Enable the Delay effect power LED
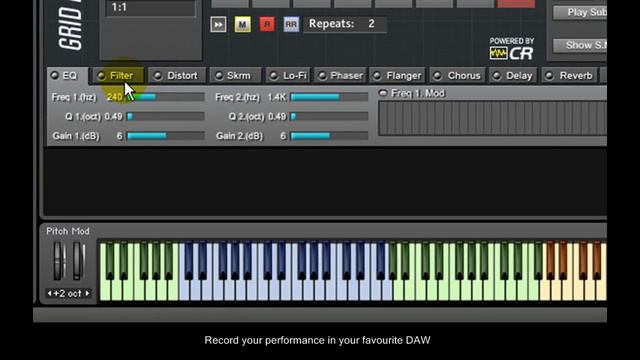The width and height of the screenshot is (640, 360). (x=497, y=76)
